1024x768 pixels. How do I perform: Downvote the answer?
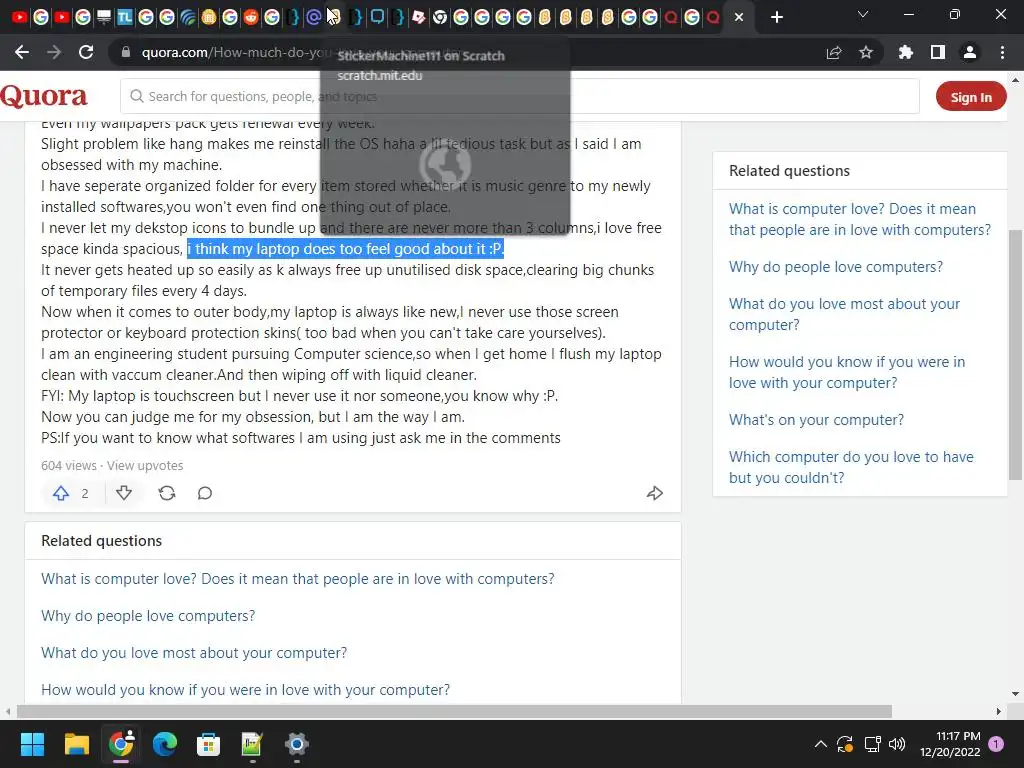[124, 493]
